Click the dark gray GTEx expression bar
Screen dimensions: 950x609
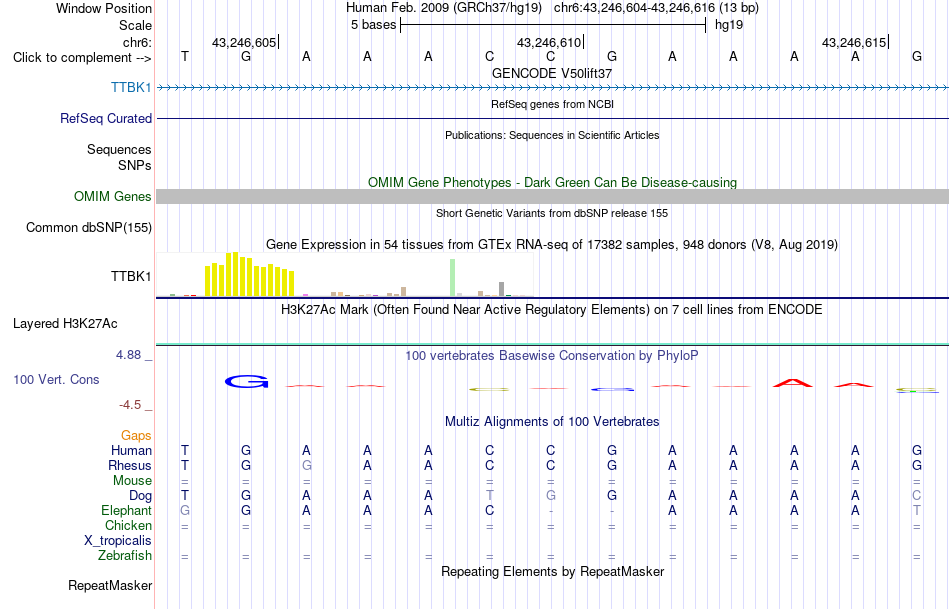[x=501, y=289]
